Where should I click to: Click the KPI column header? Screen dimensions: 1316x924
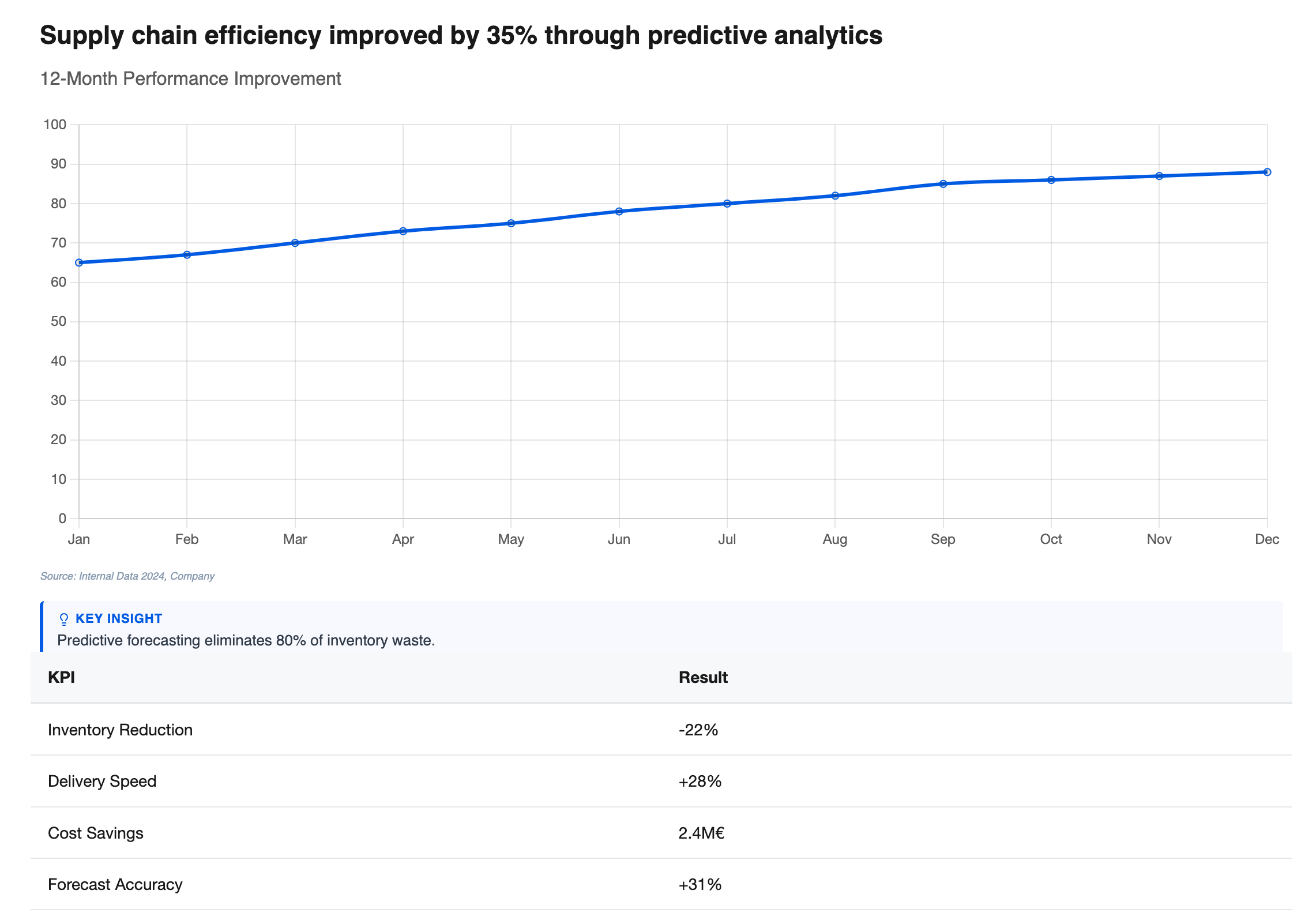click(x=61, y=677)
